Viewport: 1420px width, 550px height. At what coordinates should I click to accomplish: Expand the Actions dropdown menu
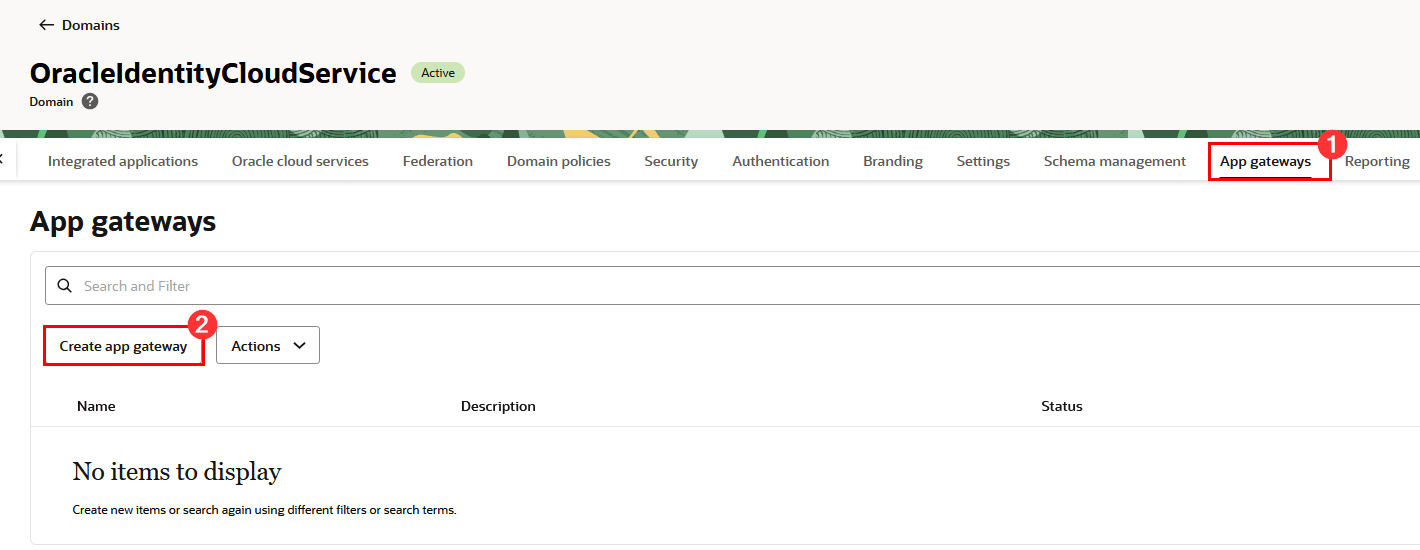pyautogui.click(x=268, y=346)
